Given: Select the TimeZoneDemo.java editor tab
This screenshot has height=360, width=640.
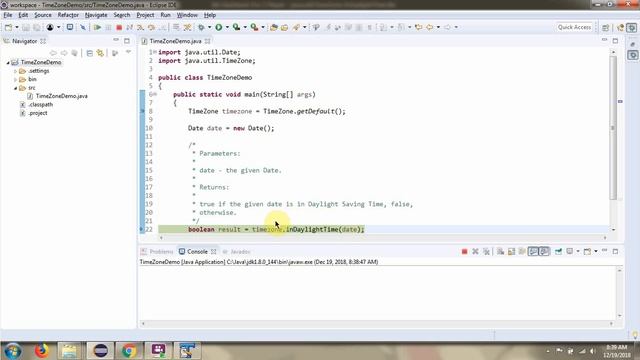Looking at the screenshot, I should [175, 41].
